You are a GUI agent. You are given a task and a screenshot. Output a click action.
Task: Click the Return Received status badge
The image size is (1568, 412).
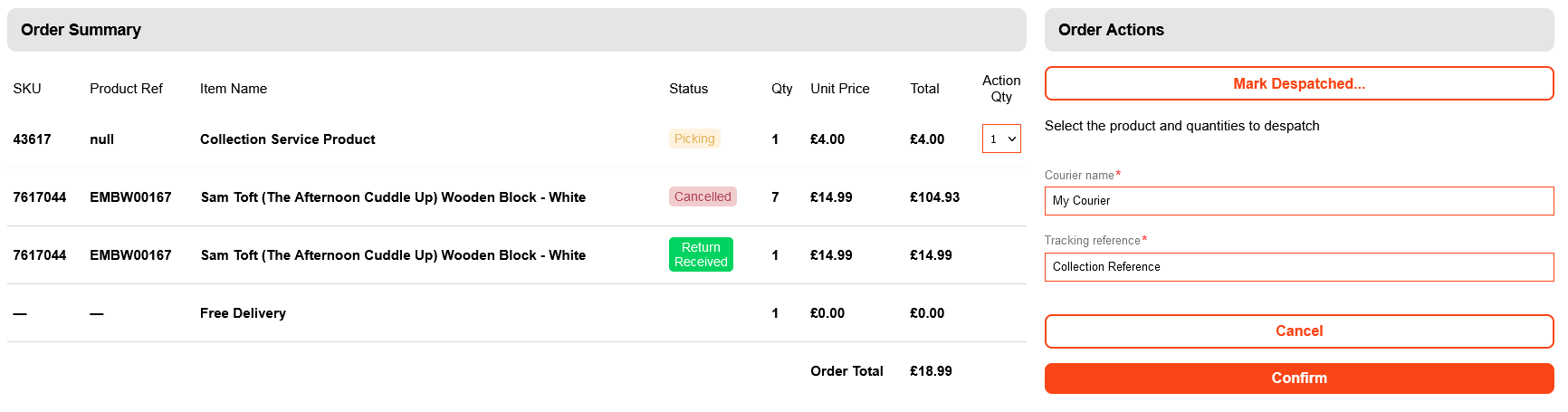point(701,254)
